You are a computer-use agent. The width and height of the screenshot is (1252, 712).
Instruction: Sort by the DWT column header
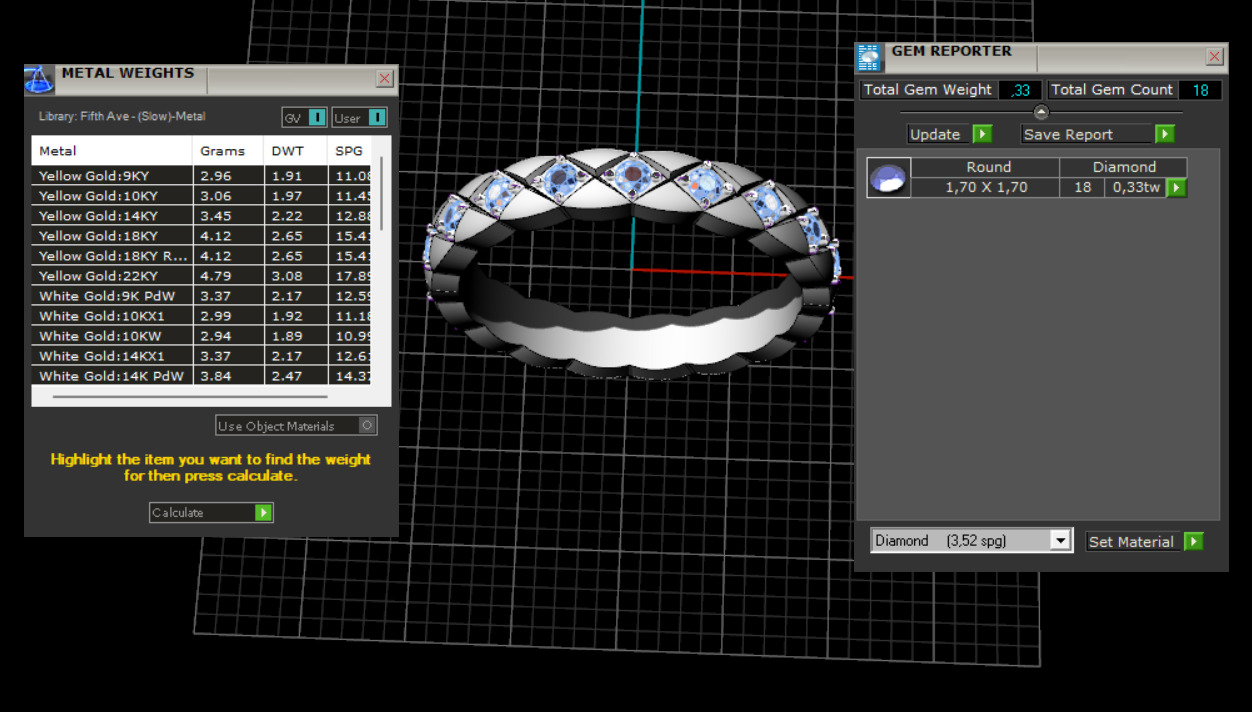[x=295, y=151]
